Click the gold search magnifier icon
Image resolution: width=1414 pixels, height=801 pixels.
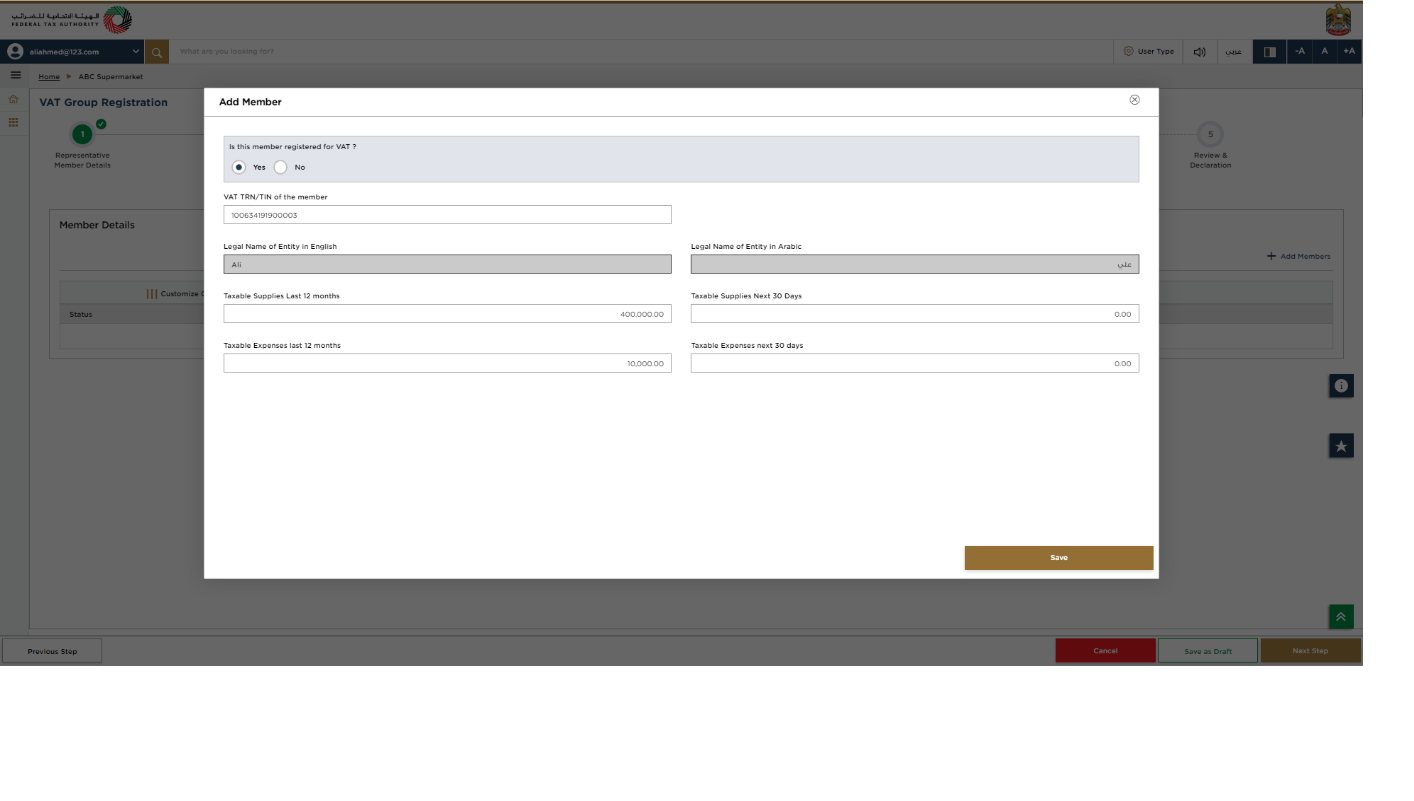point(157,52)
